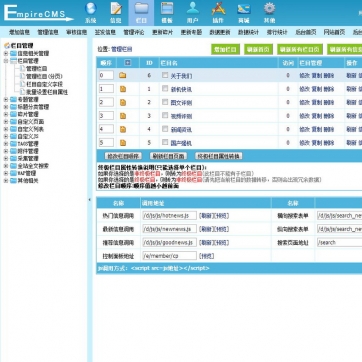The width and height of the screenshot is (362, 362).
Task: Expand the 采集管理 tree node
Action: coord(6,158)
